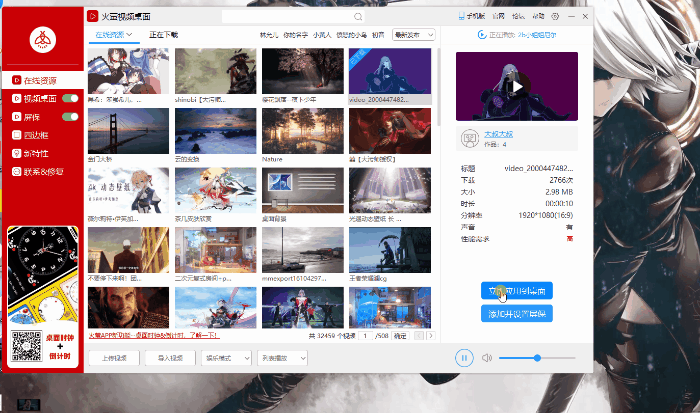This screenshot has width=700, height=413.
Task: Click the red app logo in sidebar
Action: tap(42, 38)
